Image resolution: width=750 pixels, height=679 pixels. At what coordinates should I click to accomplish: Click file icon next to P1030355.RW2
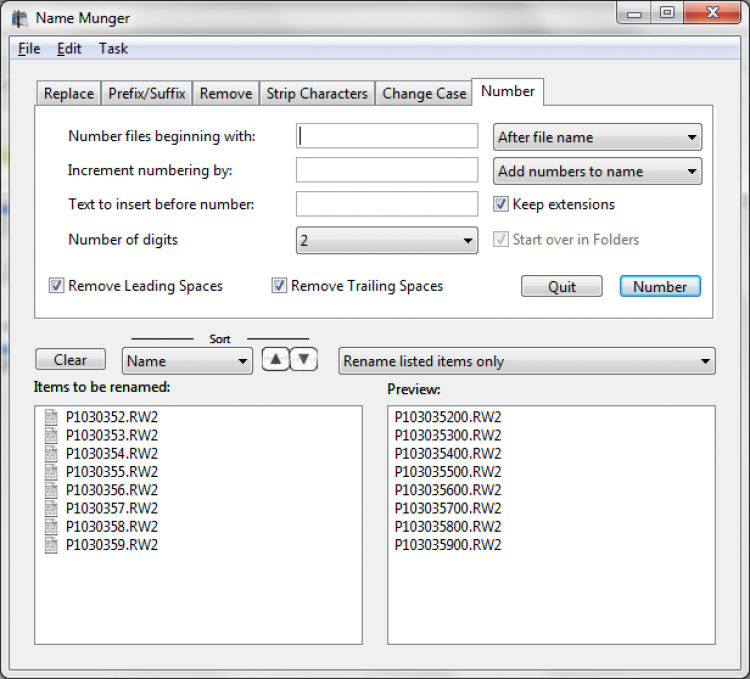(x=51, y=471)
